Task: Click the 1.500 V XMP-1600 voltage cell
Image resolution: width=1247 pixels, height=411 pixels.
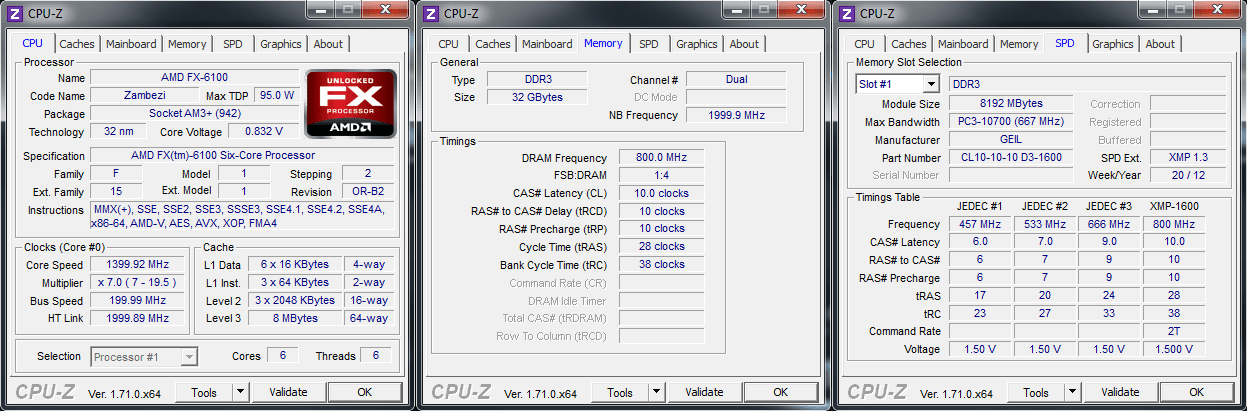Action: pos(1174,350)
